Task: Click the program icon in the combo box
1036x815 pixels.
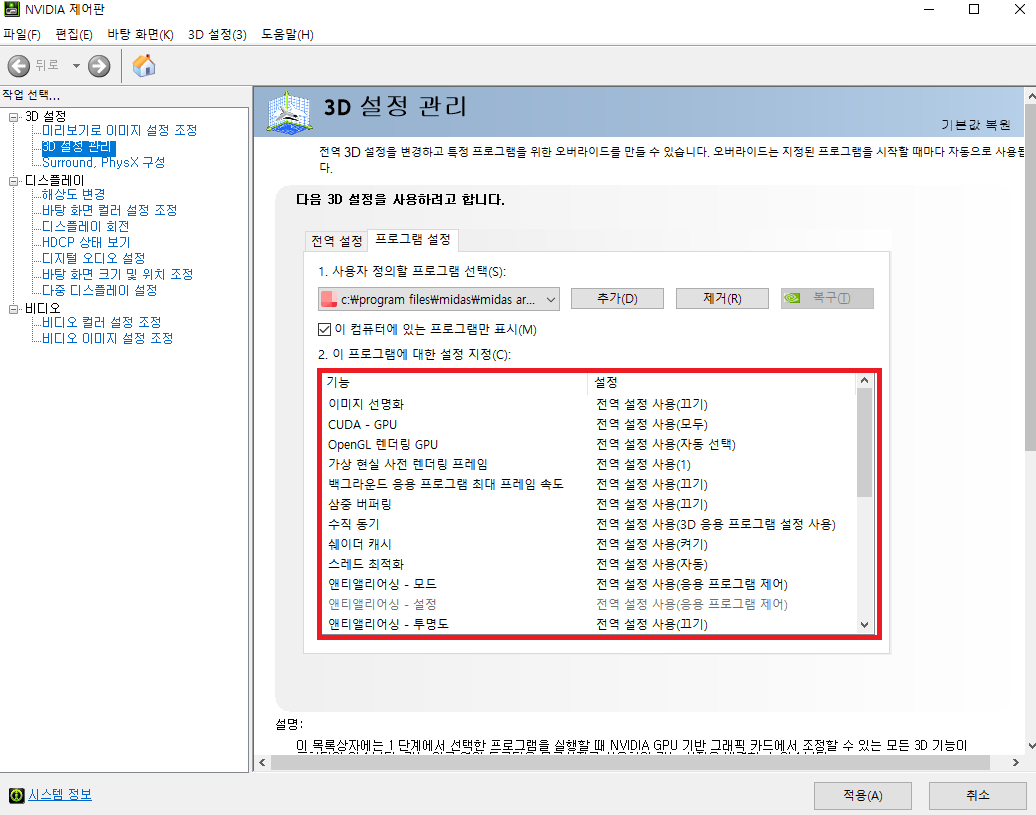Action: tap(328, 299)
